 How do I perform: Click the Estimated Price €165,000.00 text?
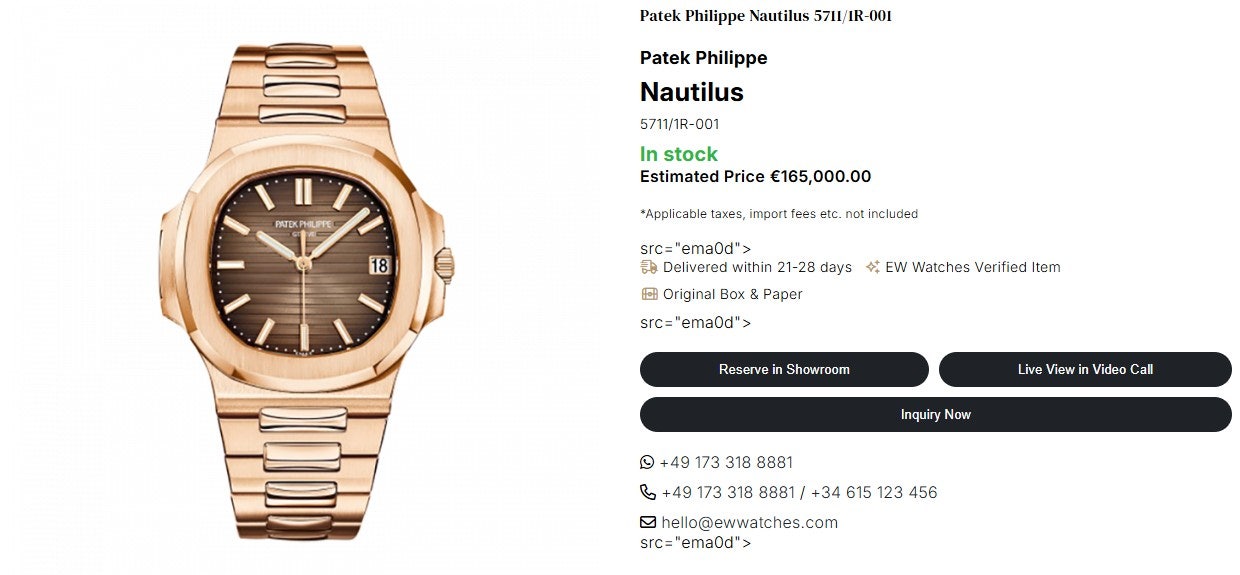[755, 177]
